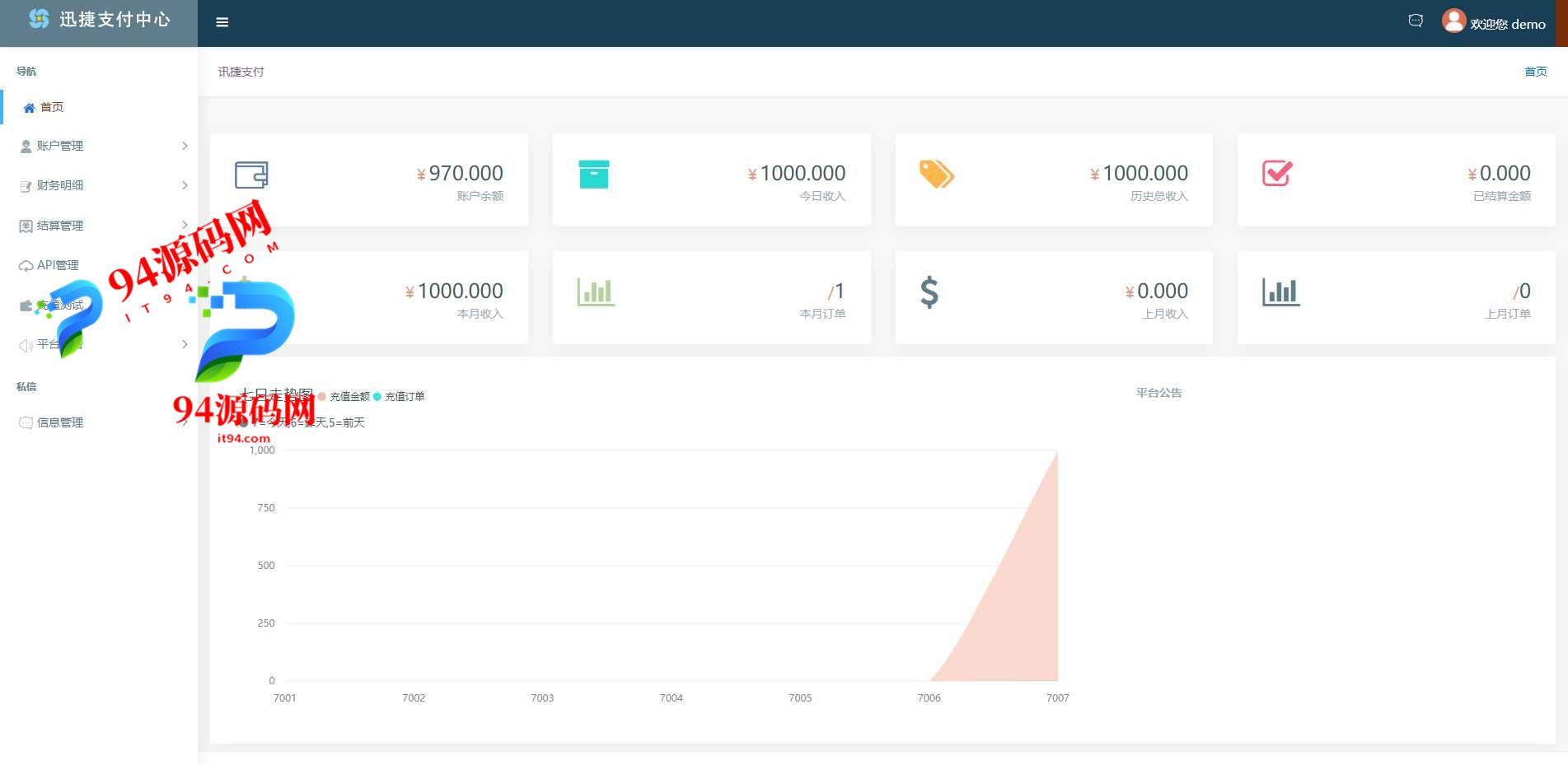The height and width of the screenshot is (765, 1568).
Task: Click the 上月订单 label
Action: click(1508, 314)
